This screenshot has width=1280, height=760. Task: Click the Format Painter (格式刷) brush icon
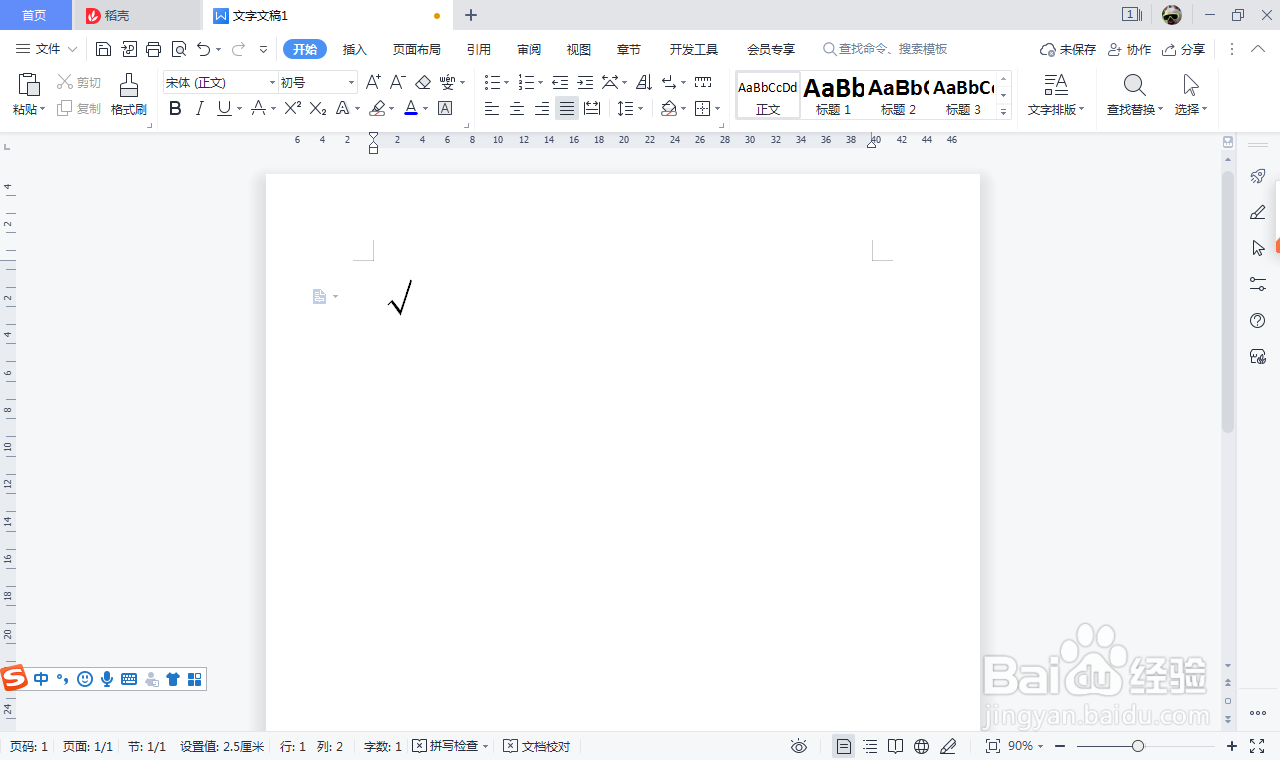pyautogui.click(x=129, y=85)
